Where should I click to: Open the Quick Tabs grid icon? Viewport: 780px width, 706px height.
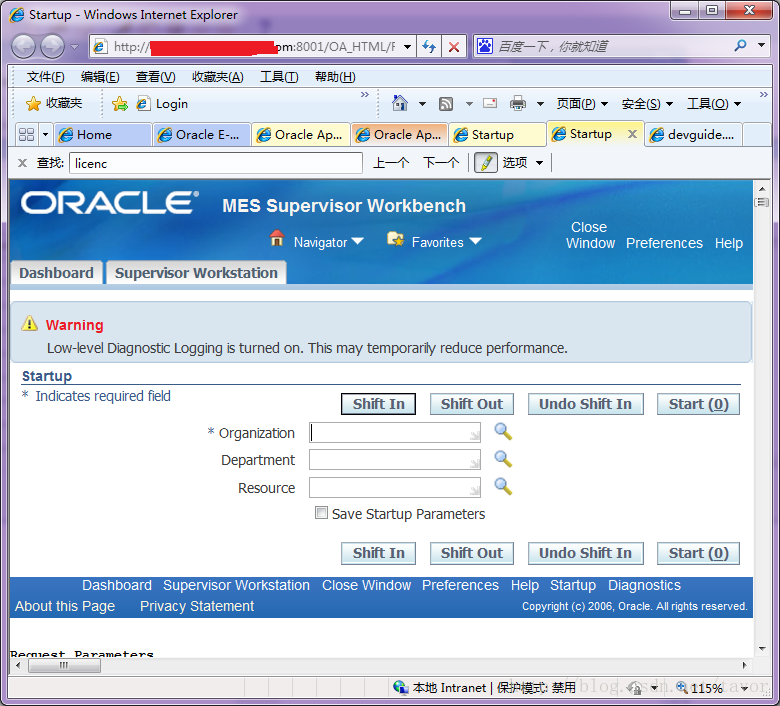tap(26, 134)
